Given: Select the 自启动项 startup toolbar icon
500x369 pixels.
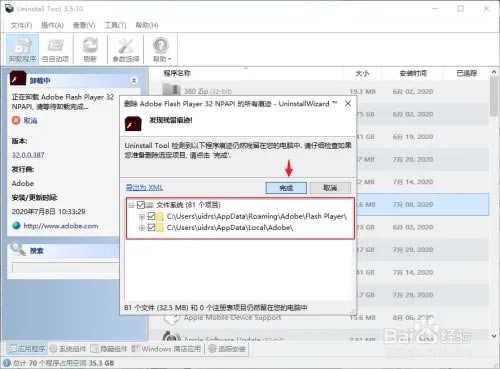Looking at the screenshot, I should pos(55,49).
